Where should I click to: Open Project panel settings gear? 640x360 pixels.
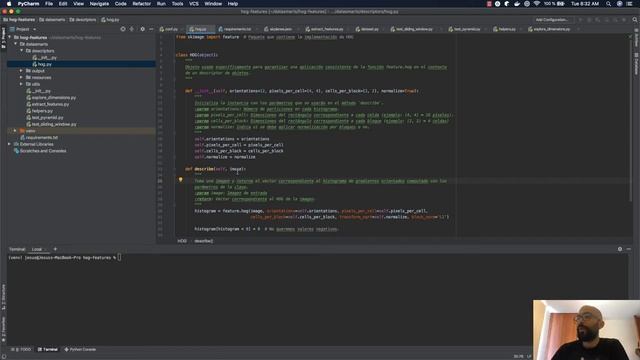coord(142,29)
